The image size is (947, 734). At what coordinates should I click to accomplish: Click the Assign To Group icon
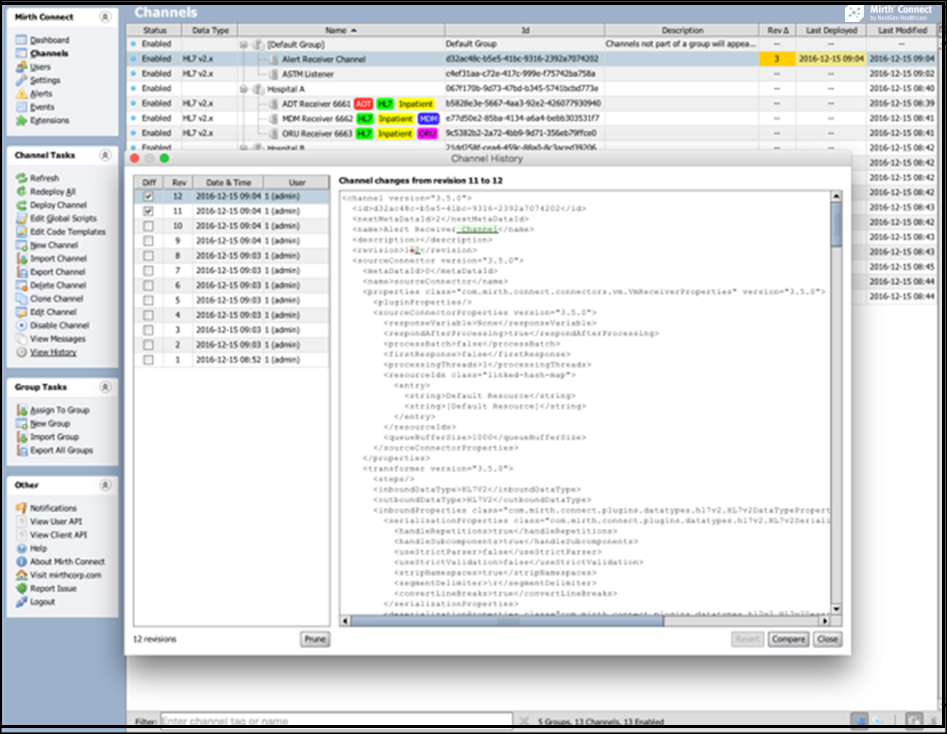coord(21,410)
